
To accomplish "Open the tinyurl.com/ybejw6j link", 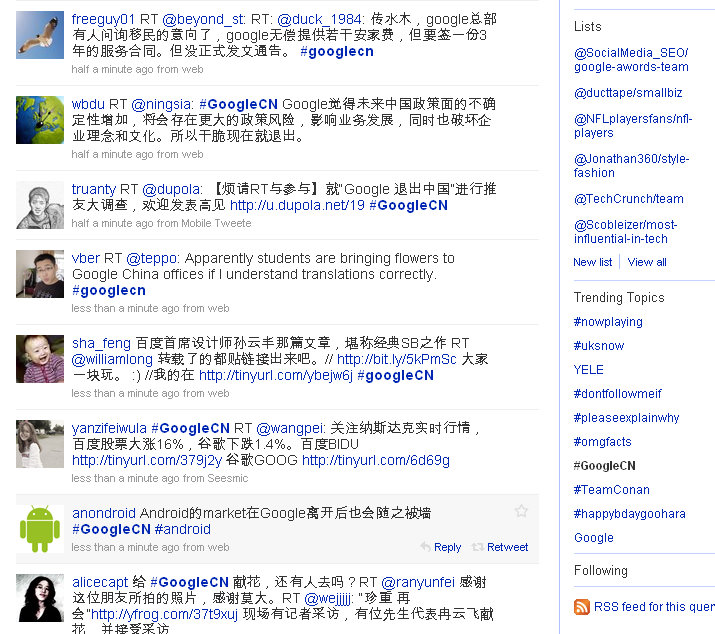I will pos(276,375).
